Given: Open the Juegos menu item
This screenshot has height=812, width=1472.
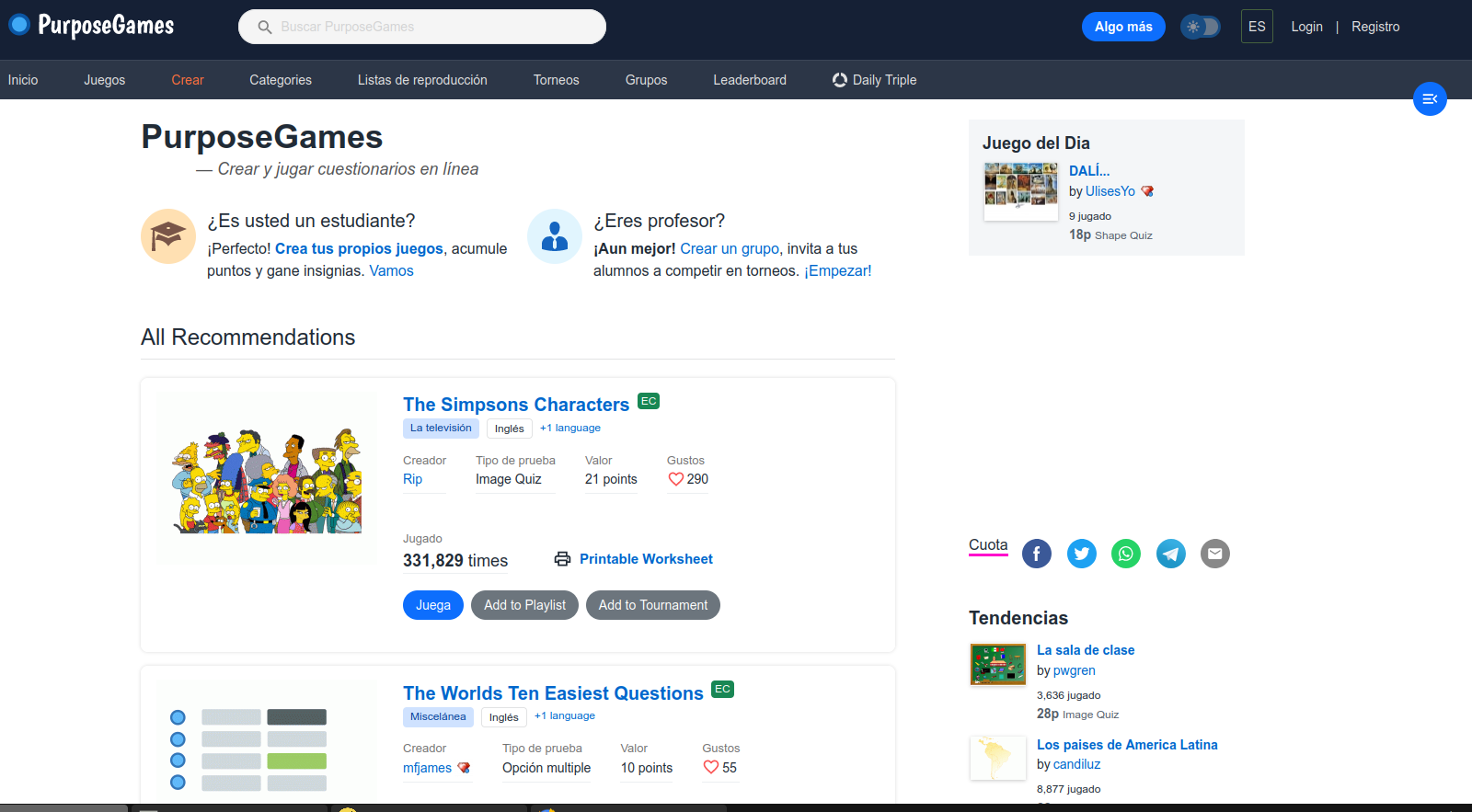Looking at the screenshot, I should pyautogui.click(x=105, y=80).
